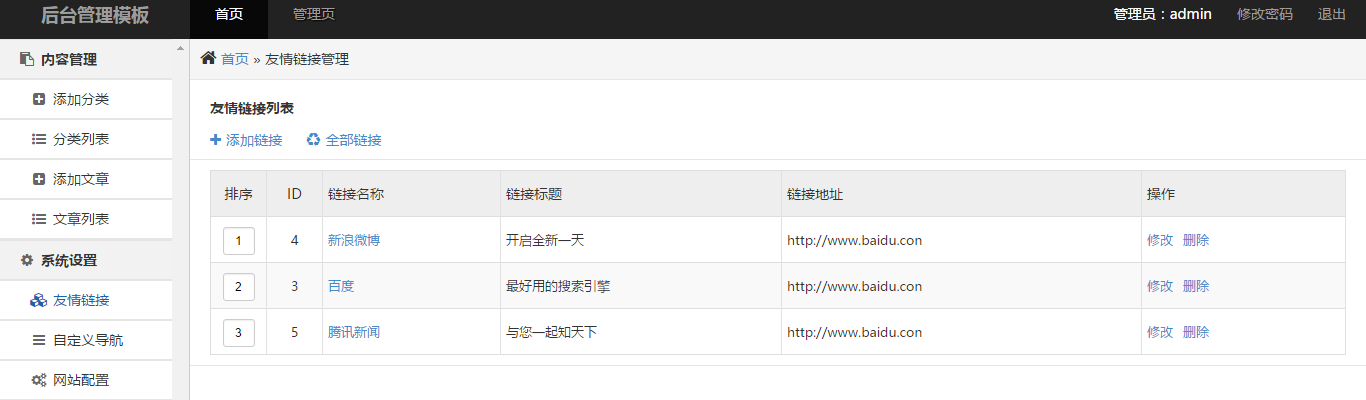
Task: Click the ID column header
Action: coord(294,194)
